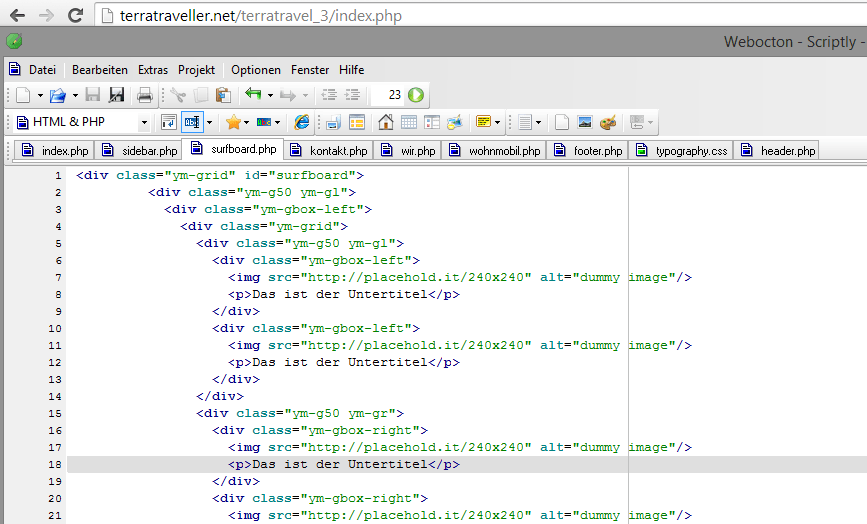Click the insert table grid icon

[x=409, y=122]
